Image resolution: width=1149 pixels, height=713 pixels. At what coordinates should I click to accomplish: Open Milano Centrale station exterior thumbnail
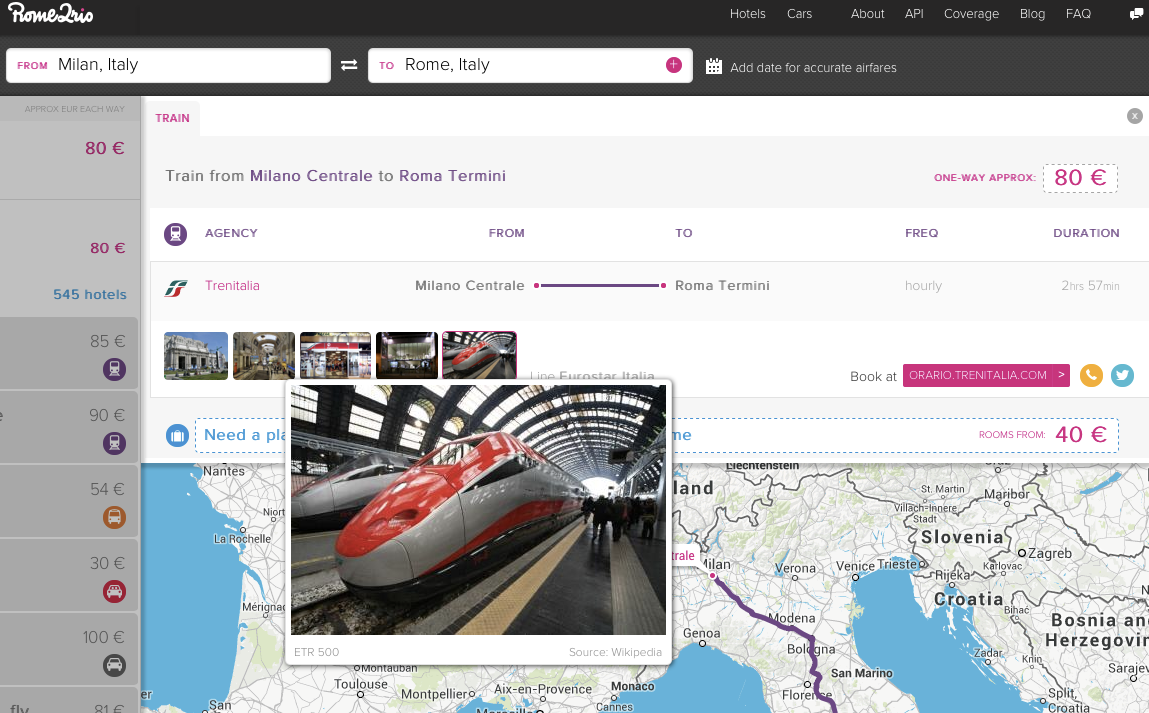pos(196,356)
